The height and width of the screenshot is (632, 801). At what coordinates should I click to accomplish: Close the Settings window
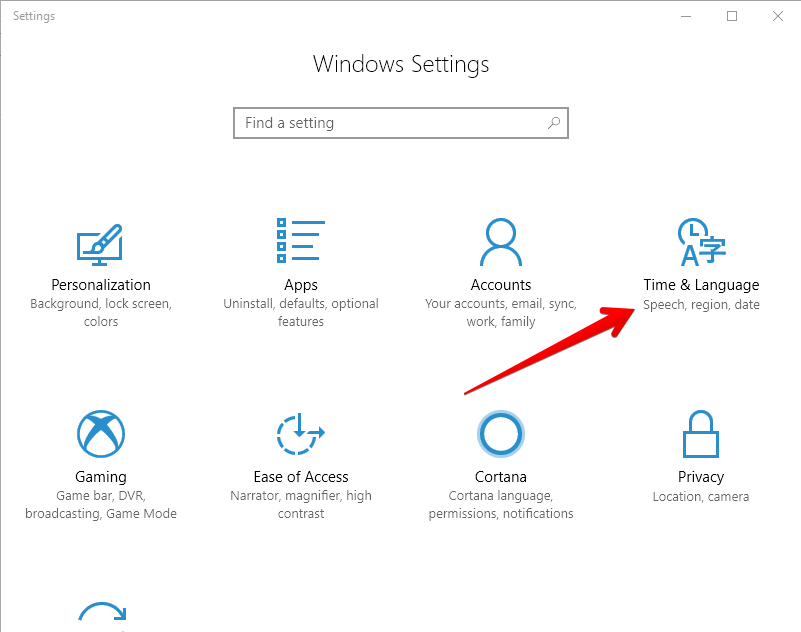(x=778, y=16)
